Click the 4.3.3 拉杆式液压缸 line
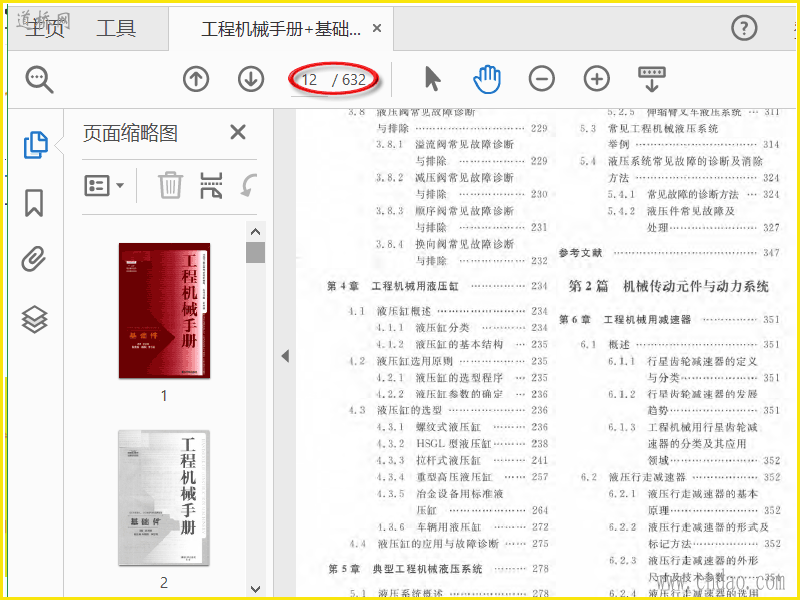 click(x=462, y=461)
